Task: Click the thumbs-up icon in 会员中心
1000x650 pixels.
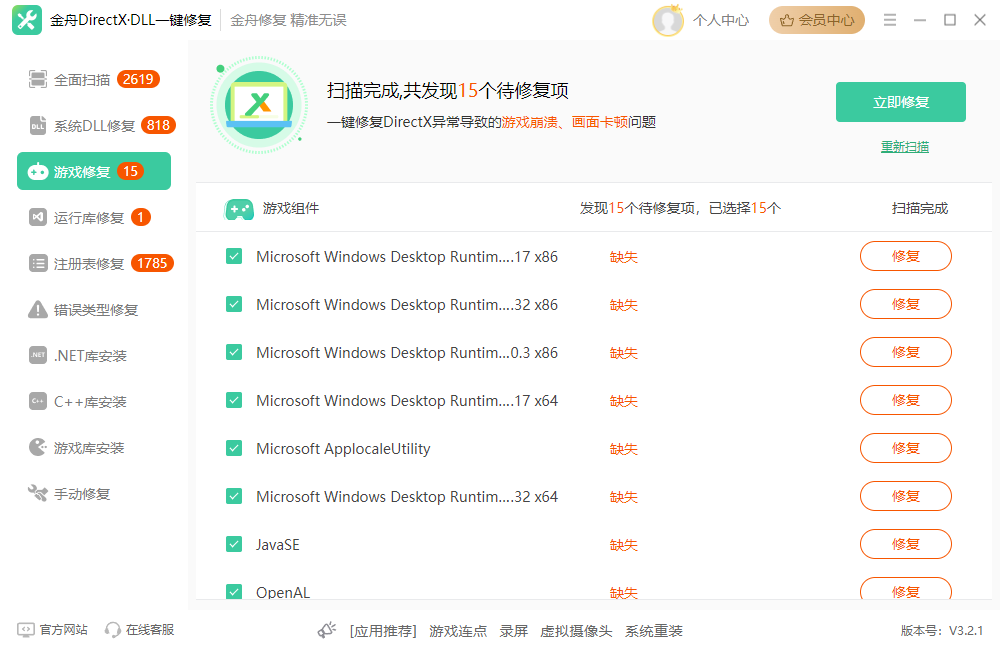Action: click(787, 20)
